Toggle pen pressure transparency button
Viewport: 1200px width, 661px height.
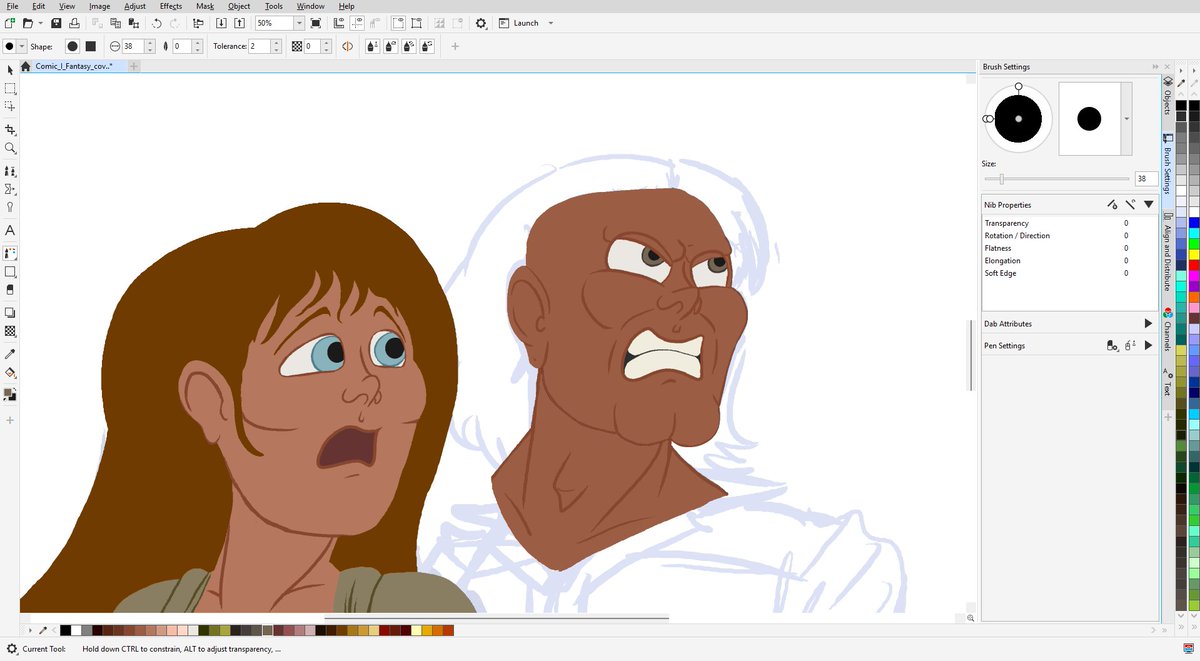(391, 46)
